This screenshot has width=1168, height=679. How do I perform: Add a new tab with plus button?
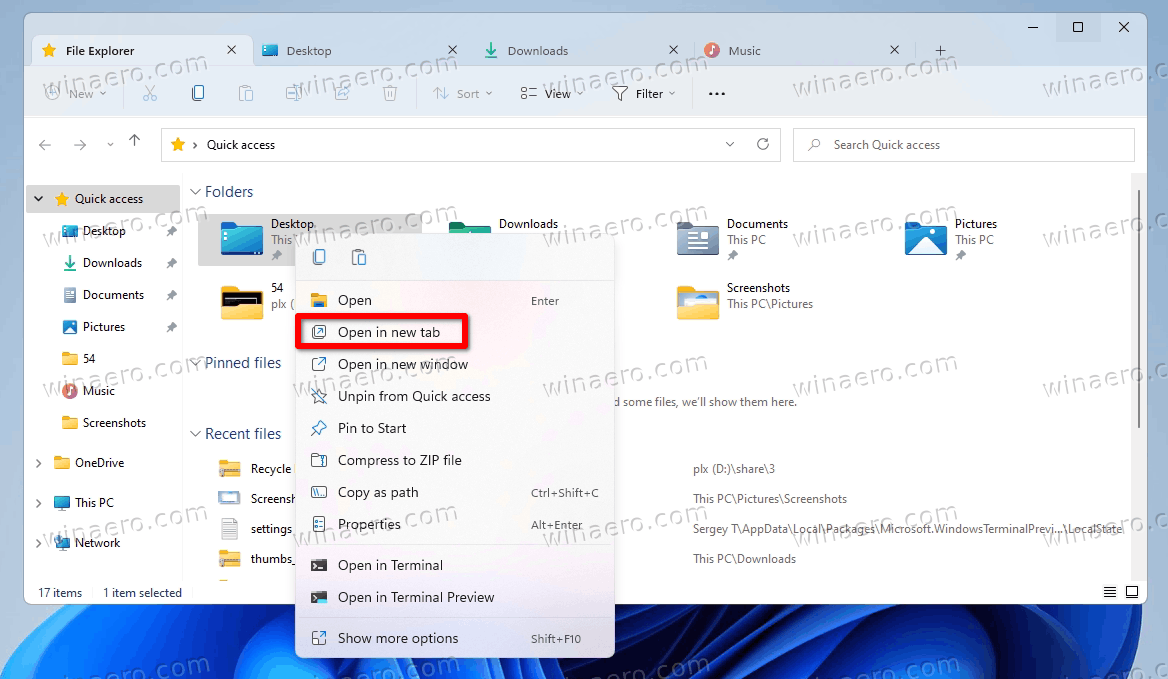pos(940,51)
